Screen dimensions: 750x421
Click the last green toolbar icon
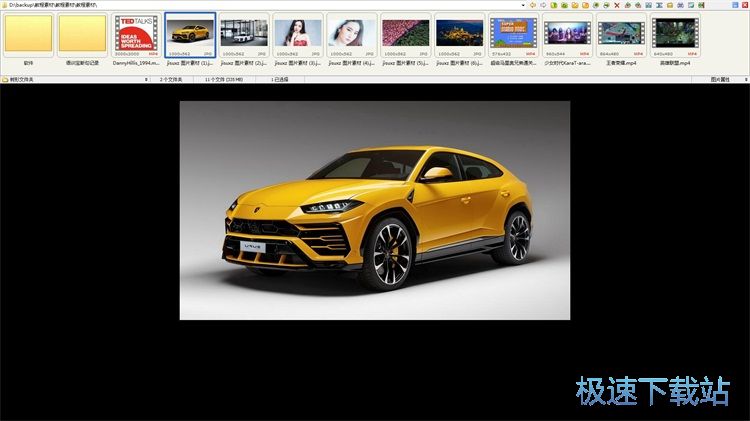point(701,5)
